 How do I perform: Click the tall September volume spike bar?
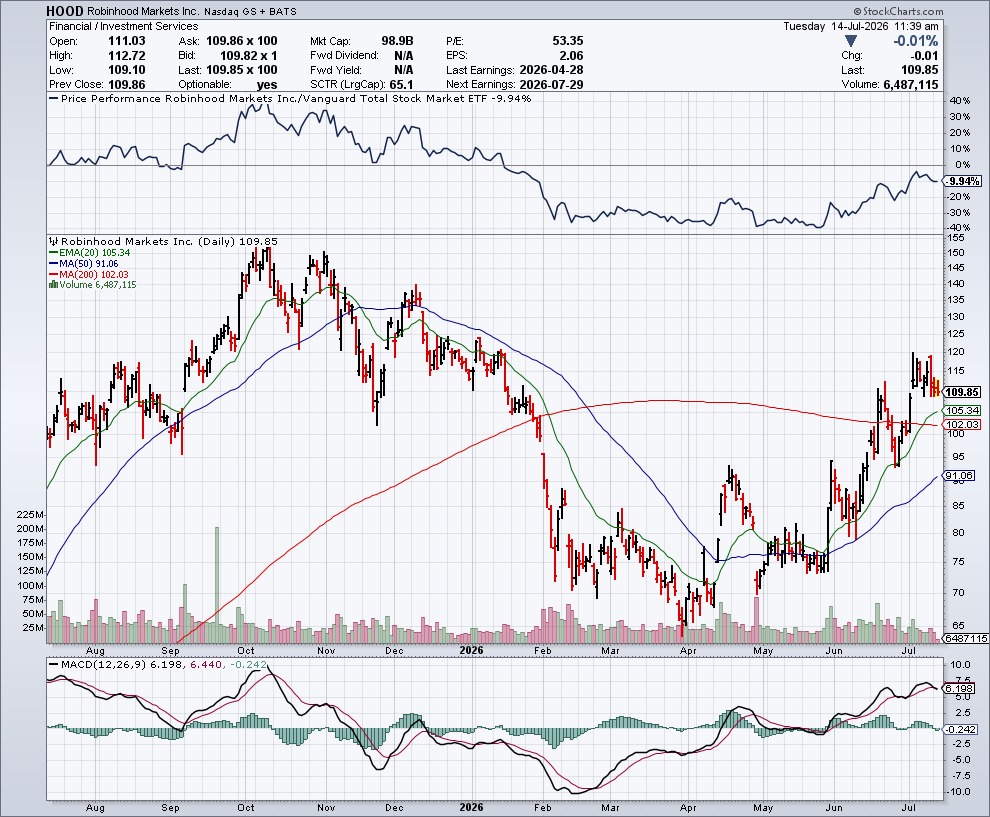point(217,585)
